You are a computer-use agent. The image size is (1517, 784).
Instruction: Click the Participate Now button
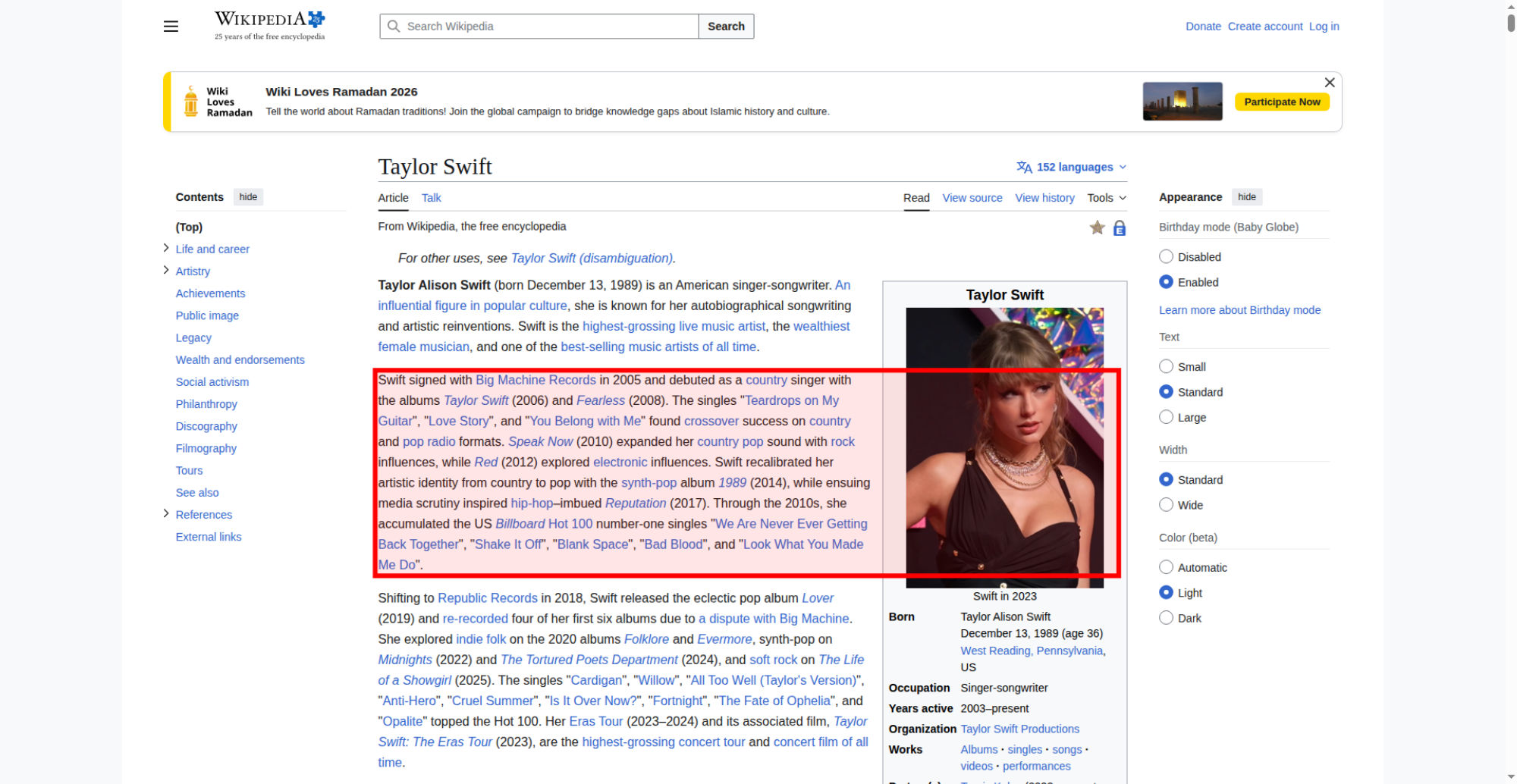1281,102
